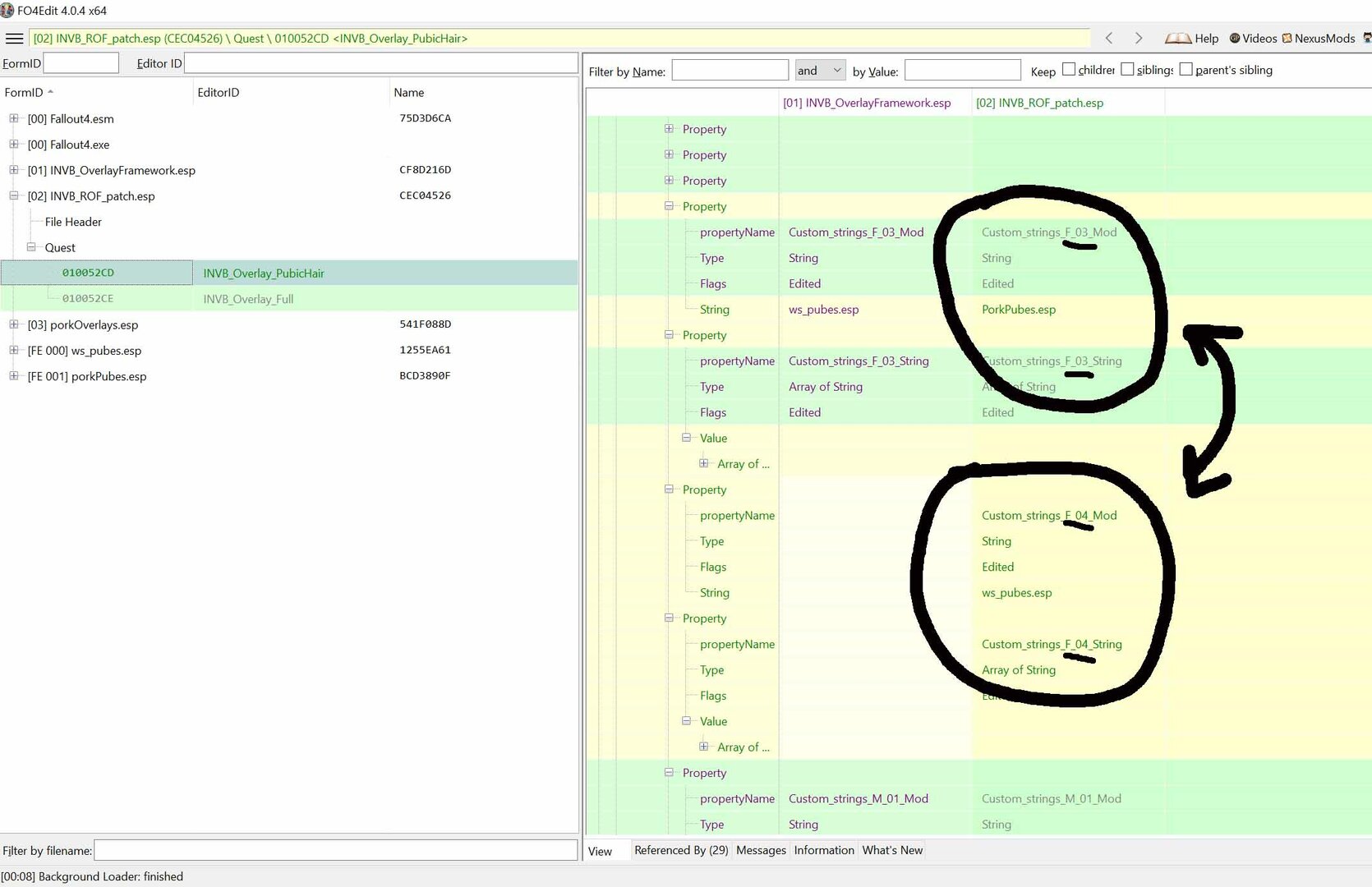Go back with the left navigation arrow
Image resolution: width=1372 pixels, height=887 pixels.
[x=1109, y=38]
